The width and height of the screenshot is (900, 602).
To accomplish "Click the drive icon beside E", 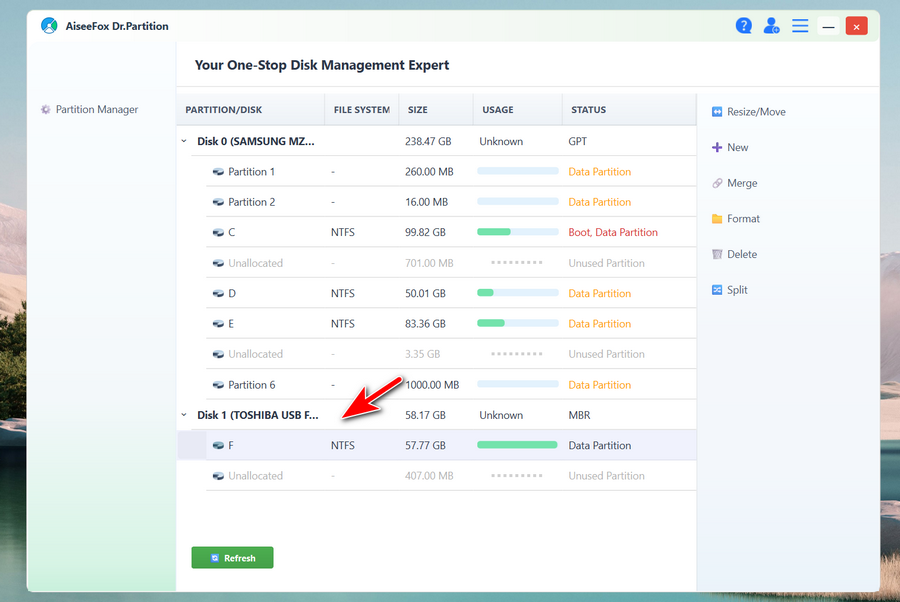I will point(218,324).
